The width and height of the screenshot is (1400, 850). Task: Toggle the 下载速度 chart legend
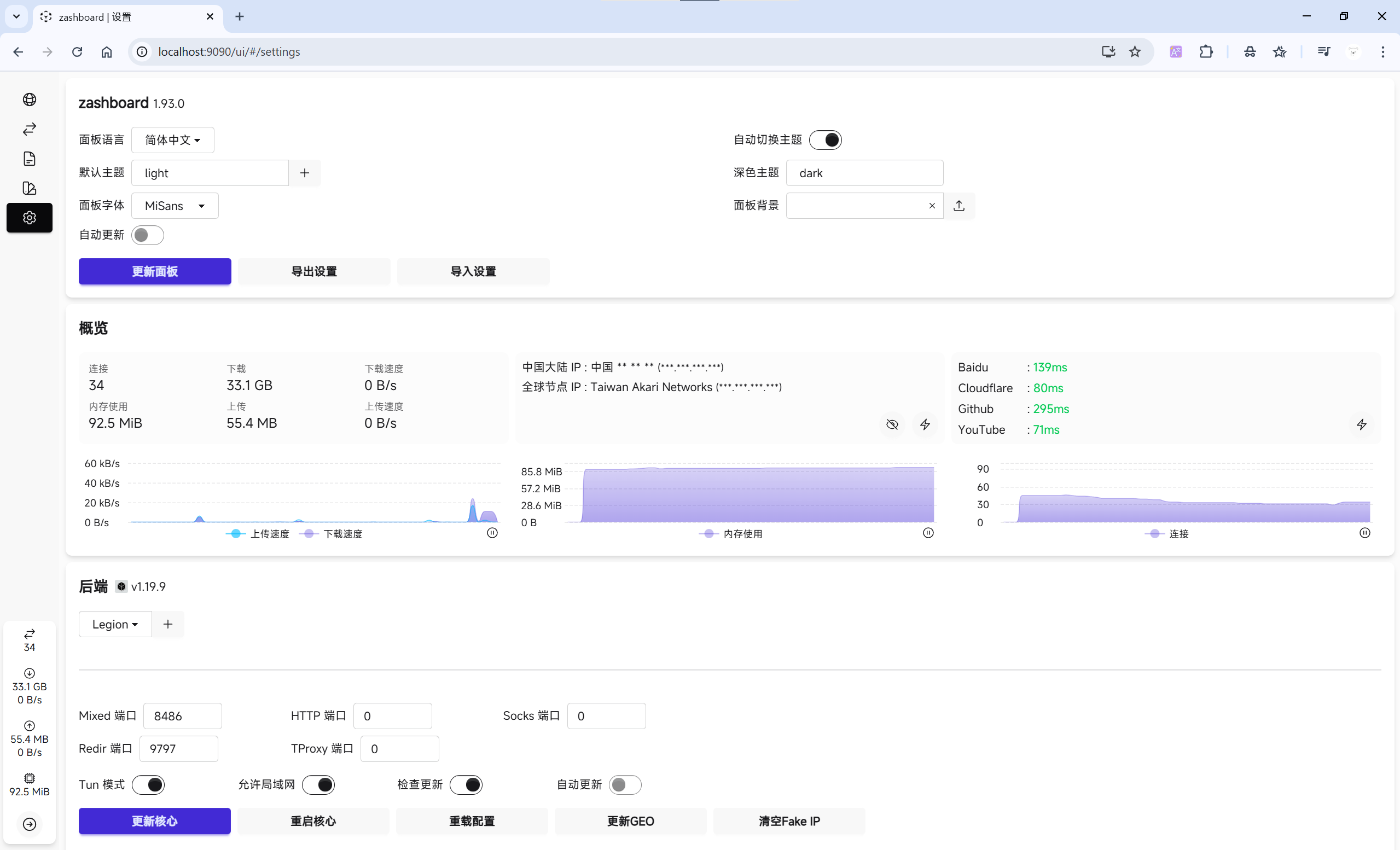330,533
